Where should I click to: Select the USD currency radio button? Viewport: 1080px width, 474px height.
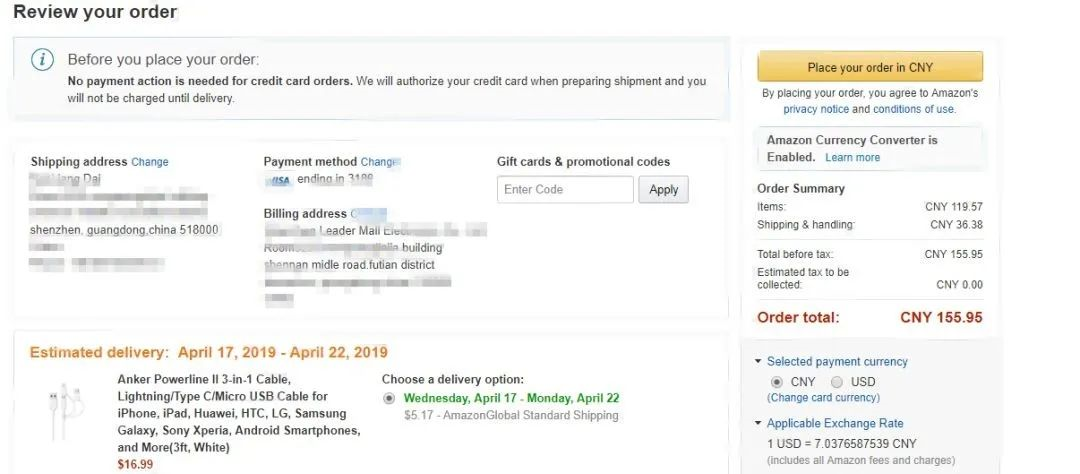836,382
